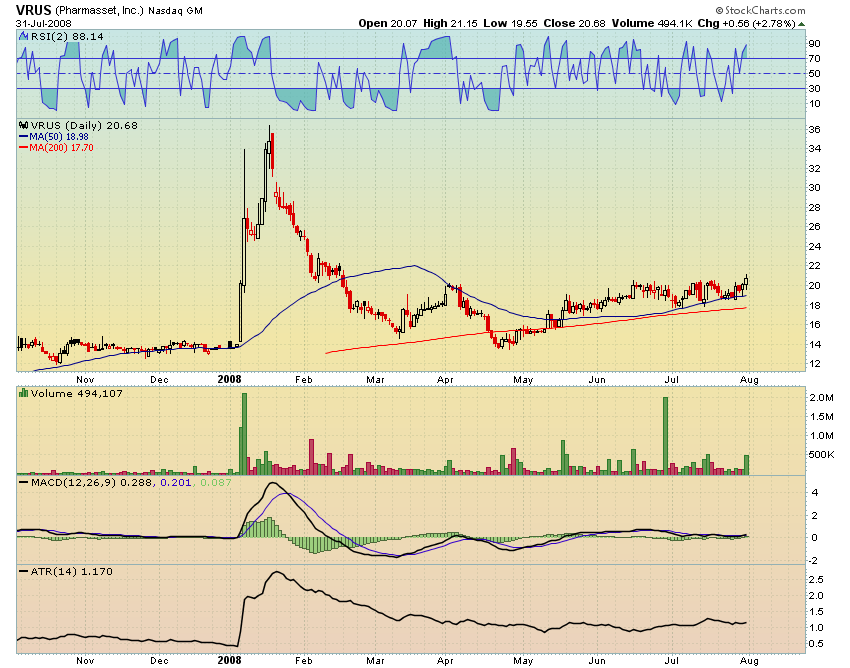
Task: Click the green 0.087 MACD histogram value
Action: click(215, 482)
